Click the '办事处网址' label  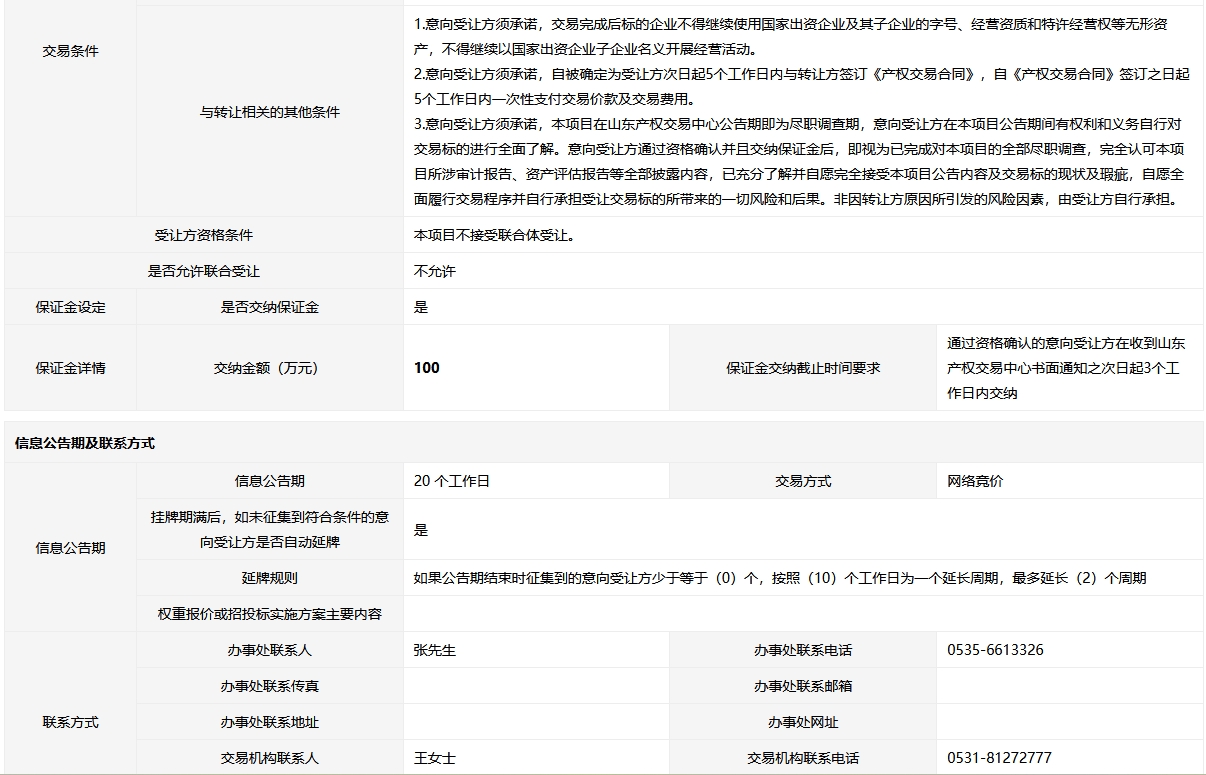(803, 722)
